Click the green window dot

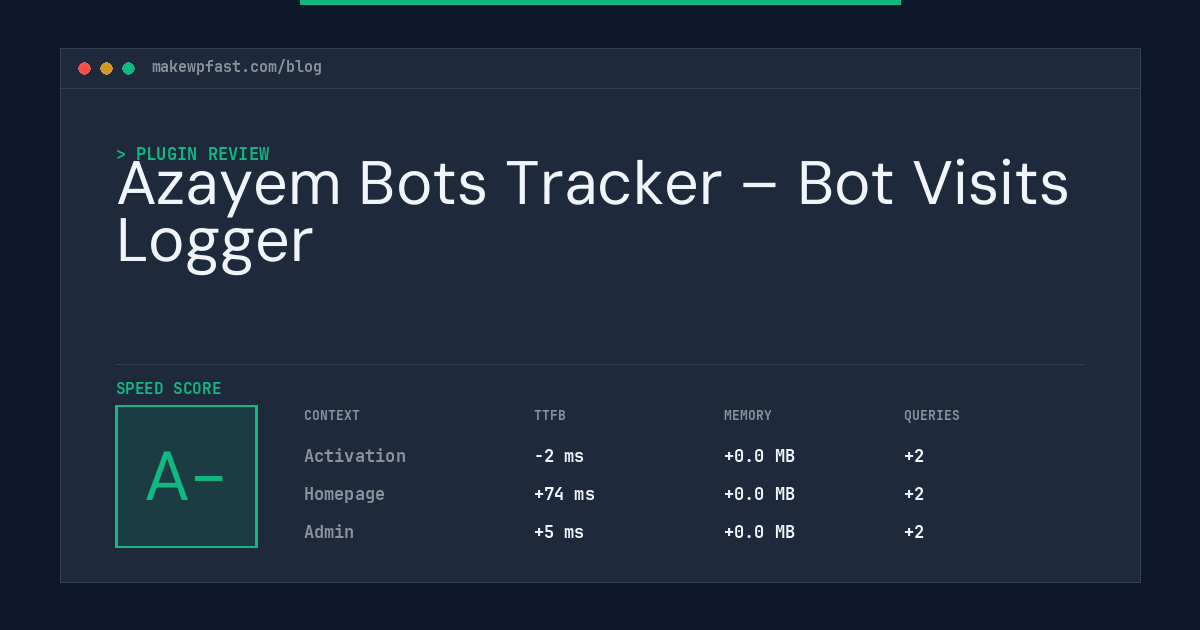128,68
